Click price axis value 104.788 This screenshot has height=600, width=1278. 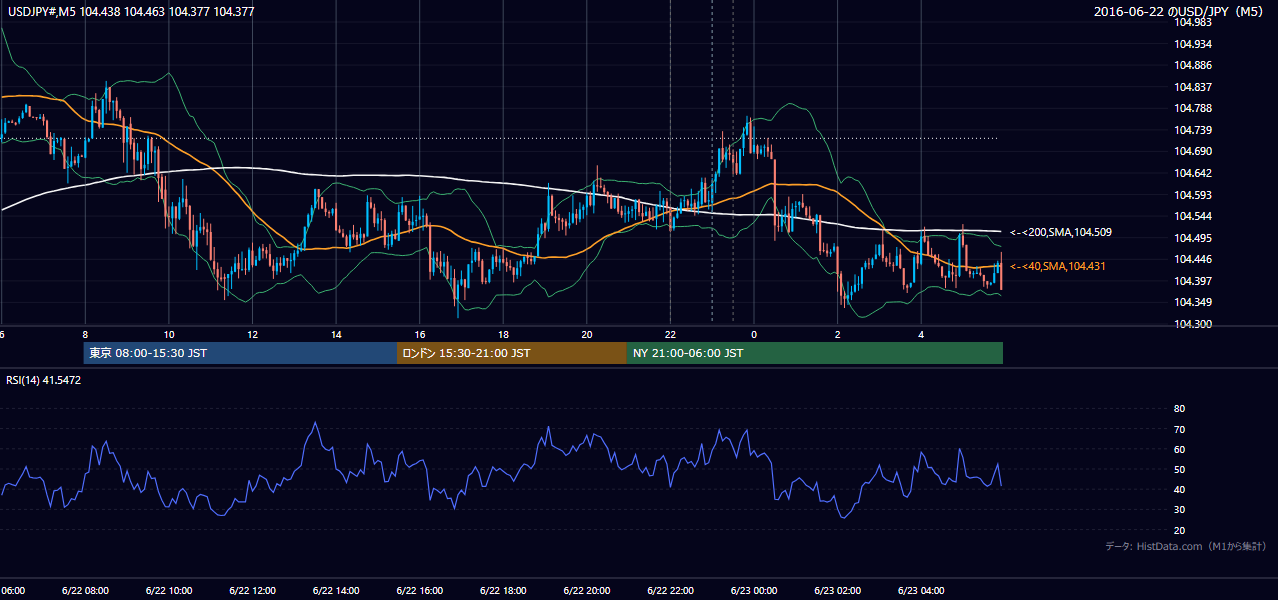click(1193, 108)
